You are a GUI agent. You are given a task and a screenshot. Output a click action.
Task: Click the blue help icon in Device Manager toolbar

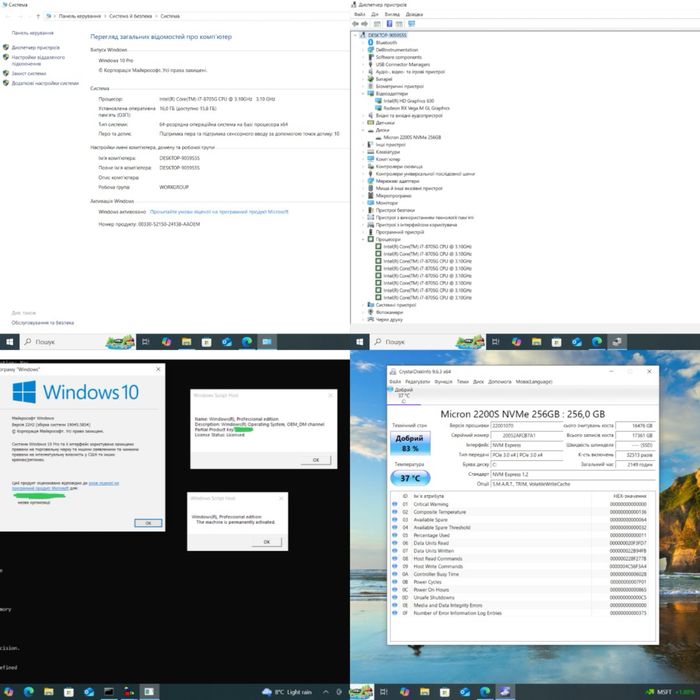[x=389, y=24]
